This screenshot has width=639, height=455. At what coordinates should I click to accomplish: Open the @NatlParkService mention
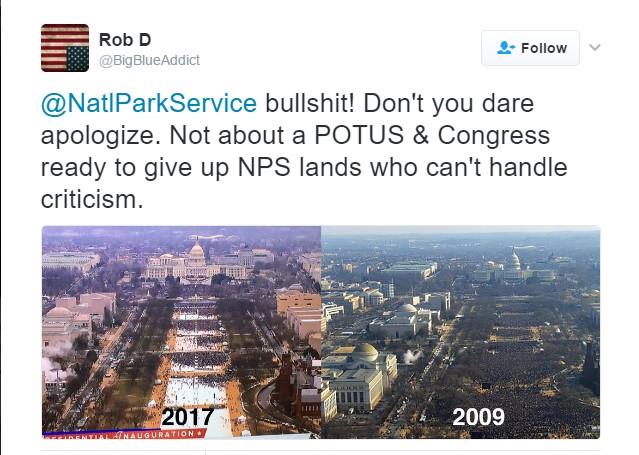click(149, 104)
